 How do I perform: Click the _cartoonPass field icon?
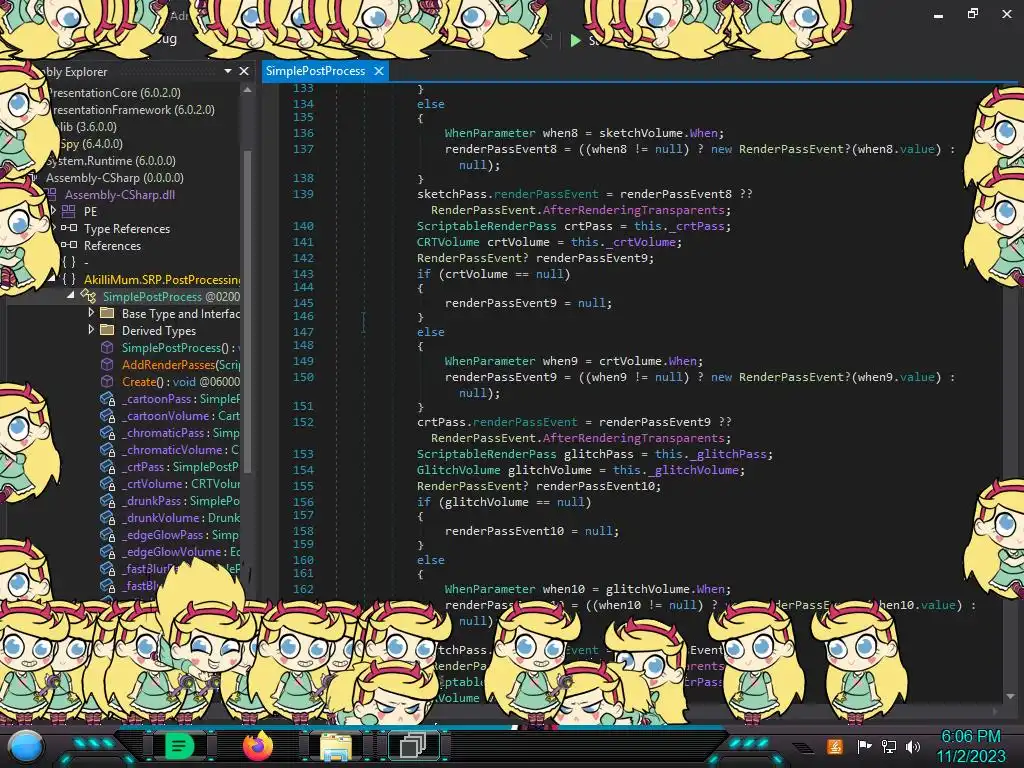tap(108, 399)
